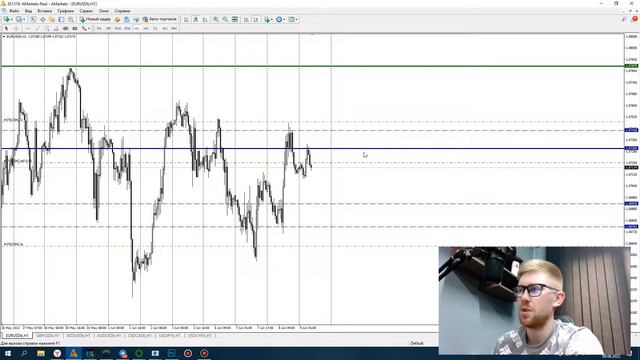
Task: Open the Вид menu
Action: click(28, 11)
